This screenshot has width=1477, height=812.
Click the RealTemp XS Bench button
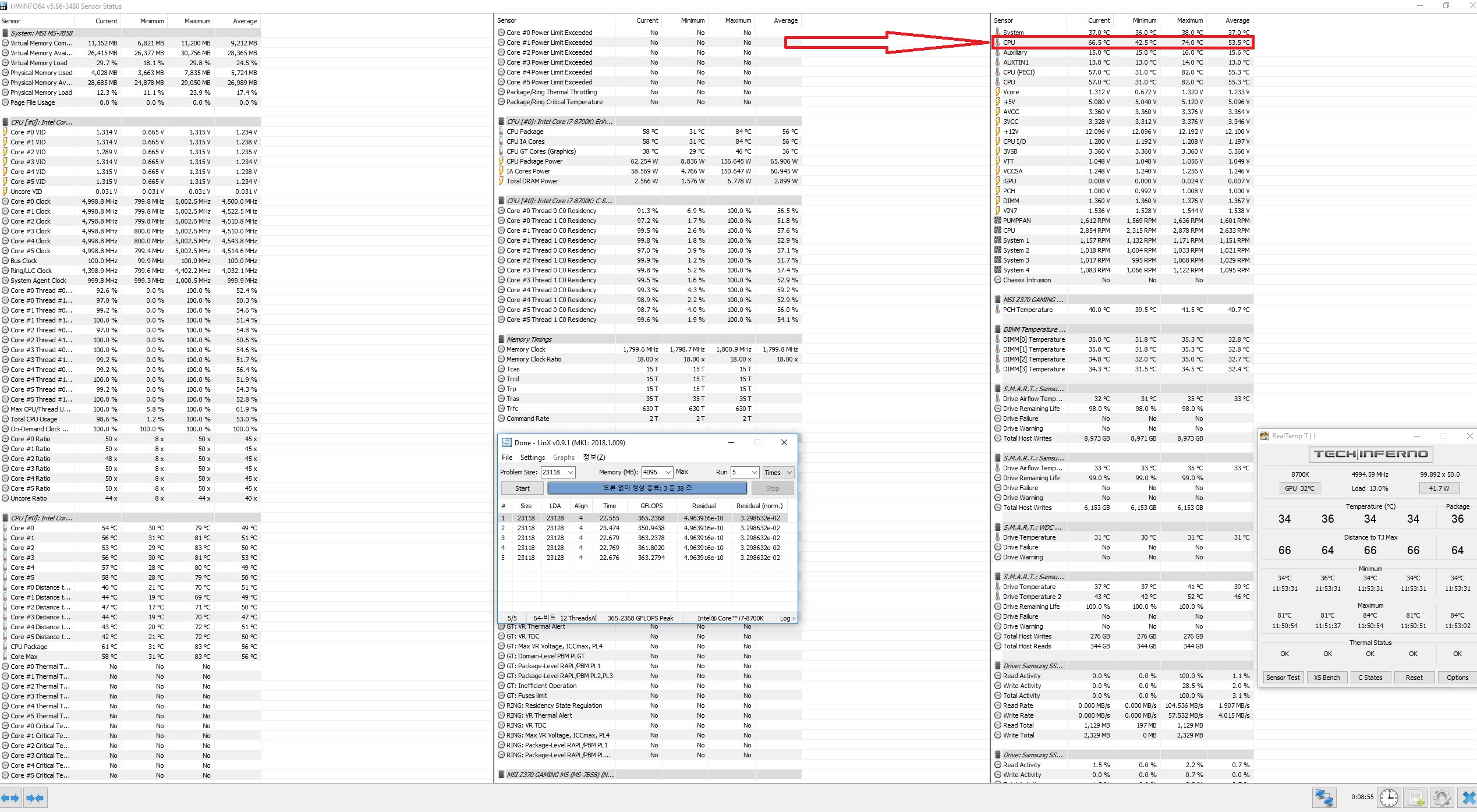(1327, 678)
